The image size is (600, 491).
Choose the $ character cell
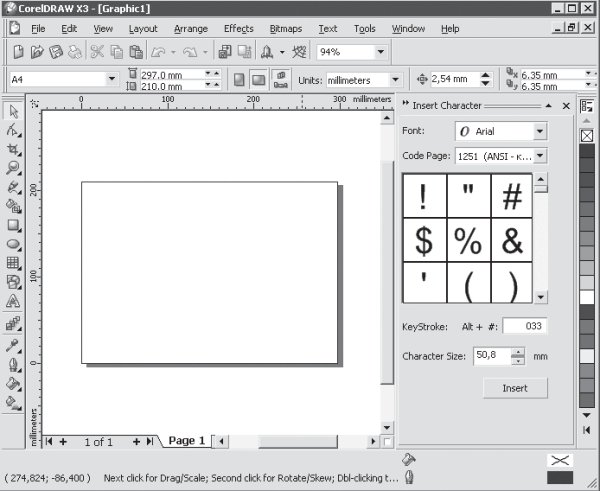424,240
